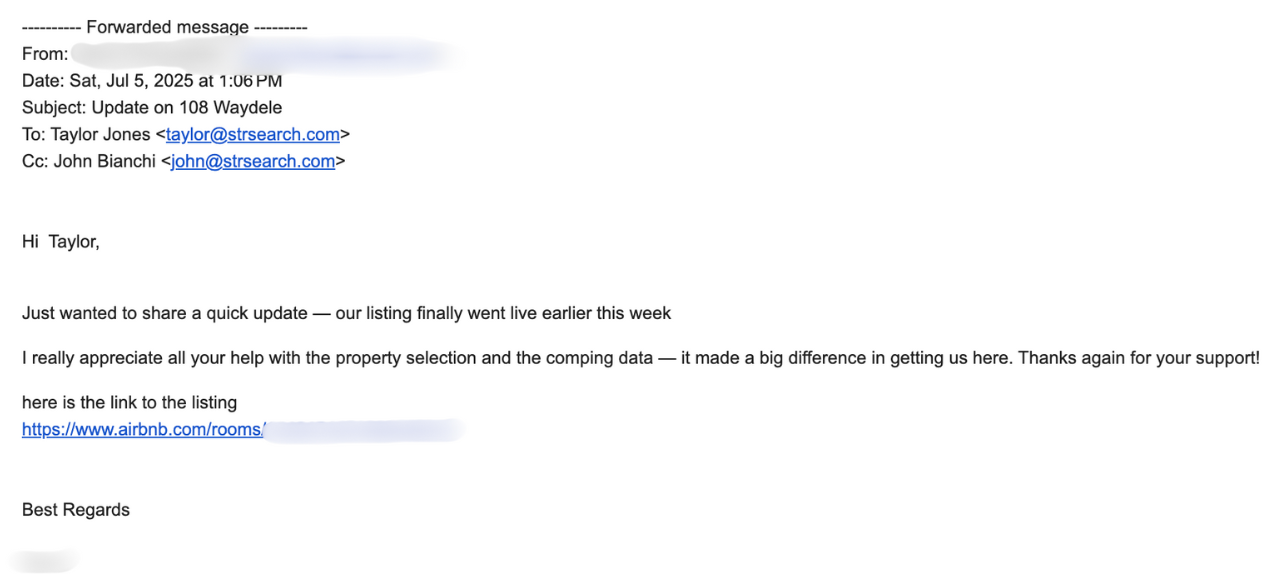Image resolution: width=1276 pixels, height=574 pixels.
Task: Click the date 'Sat, Jul 5, 2025' line
Action: tap(152, 81)
